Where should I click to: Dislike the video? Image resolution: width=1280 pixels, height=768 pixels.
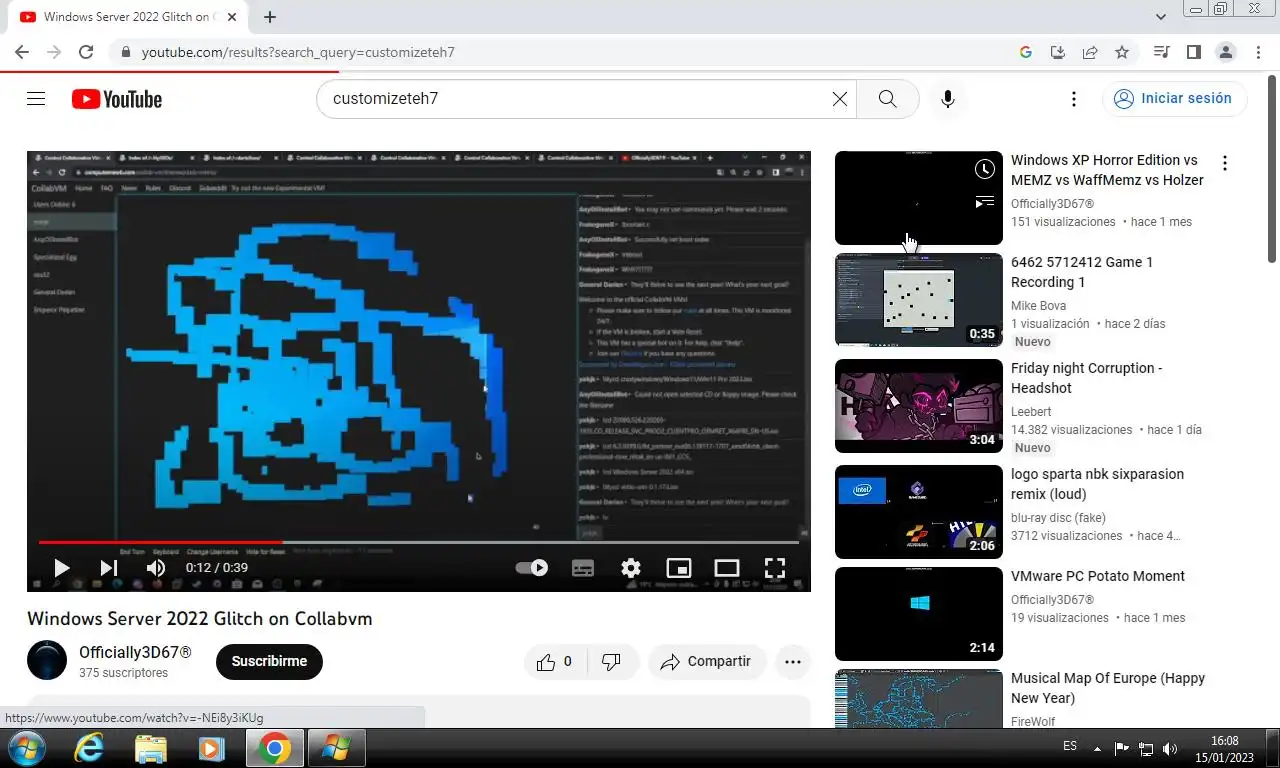click(x=611, y=662)
